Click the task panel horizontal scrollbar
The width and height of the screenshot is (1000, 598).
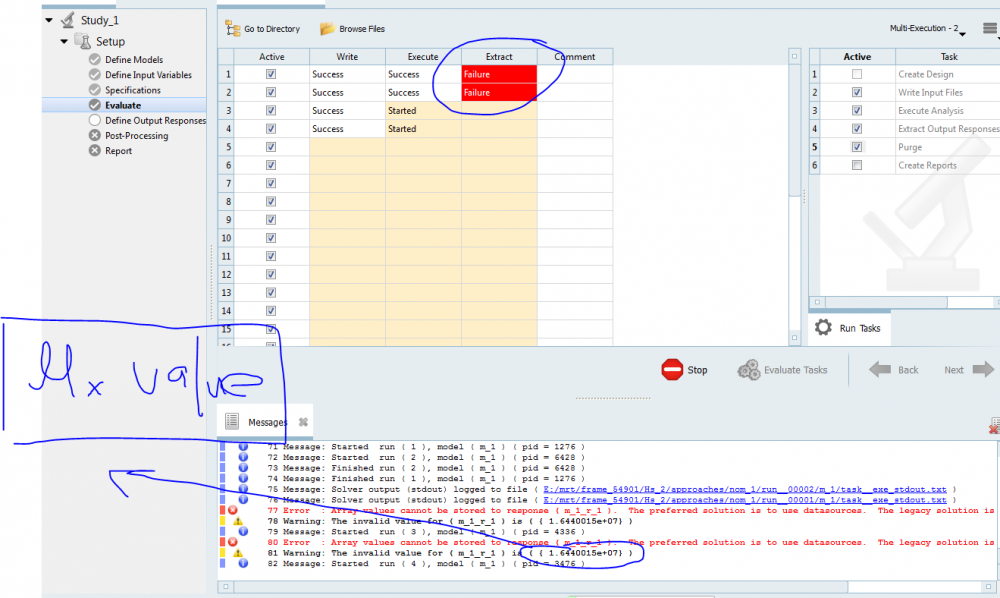pos(884,302)
